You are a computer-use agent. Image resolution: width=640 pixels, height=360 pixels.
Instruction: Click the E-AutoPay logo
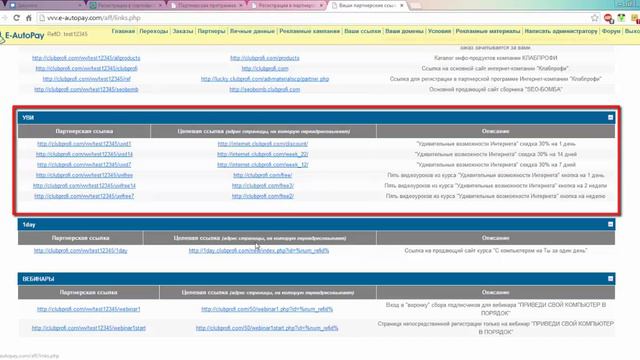point(22,36)
